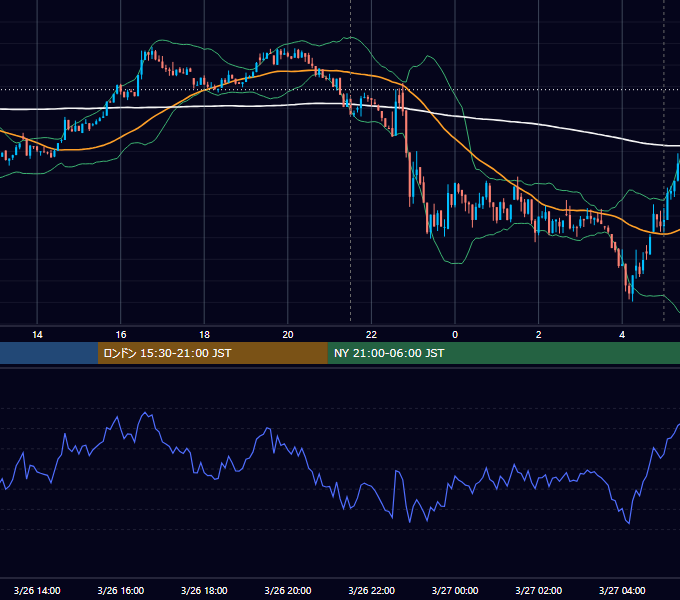
Task: Click the '0' hour label on price chart axis
Action: coord(455,335)
